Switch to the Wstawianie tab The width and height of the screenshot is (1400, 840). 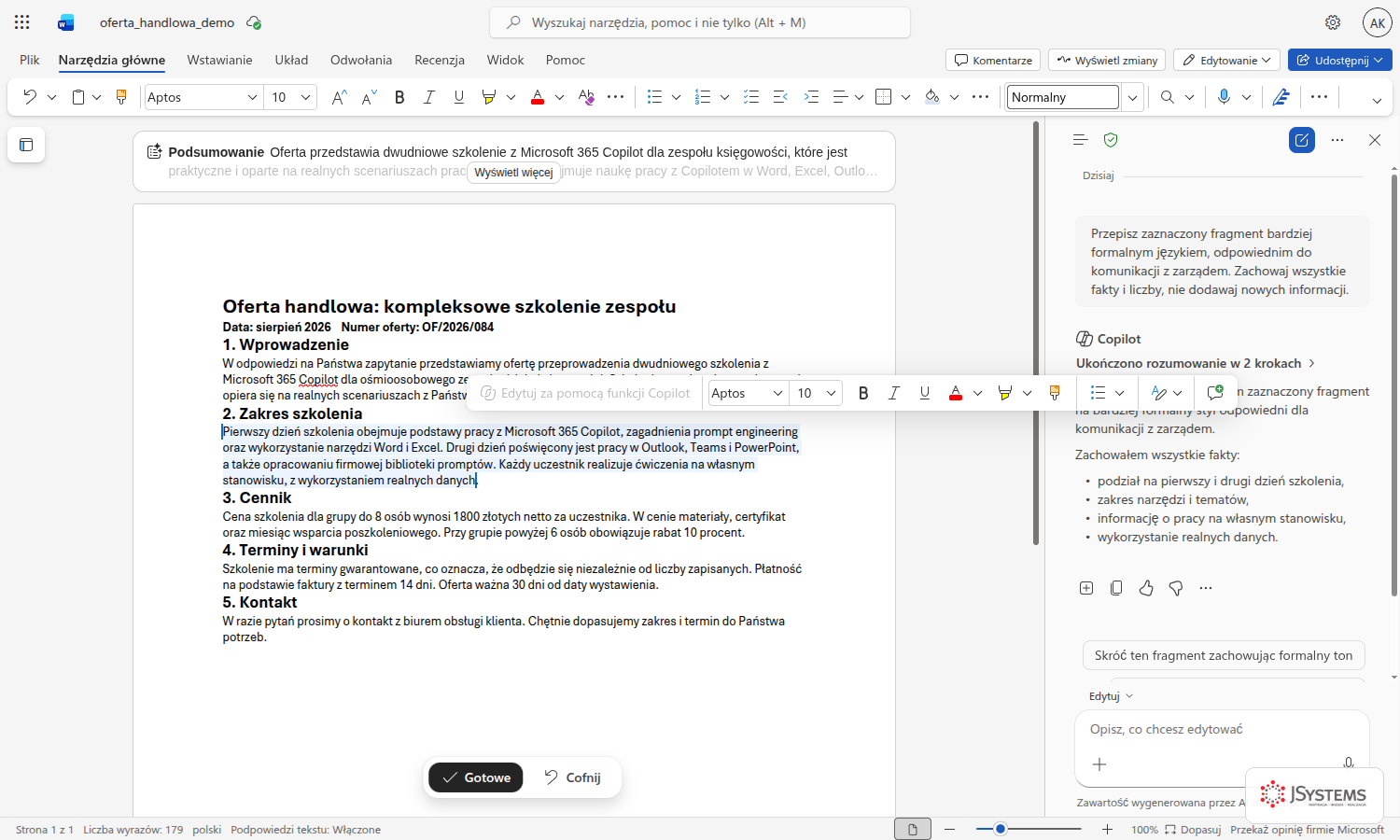click(219, 60)
